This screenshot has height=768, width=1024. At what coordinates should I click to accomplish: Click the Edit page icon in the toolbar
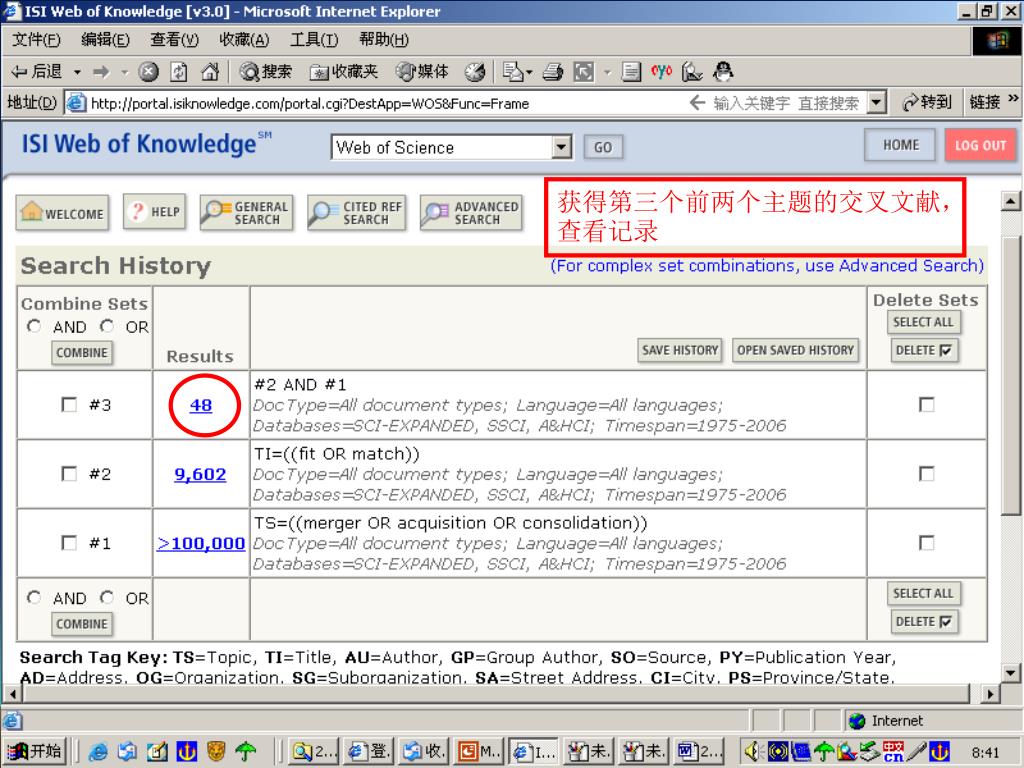coord(630,72)
